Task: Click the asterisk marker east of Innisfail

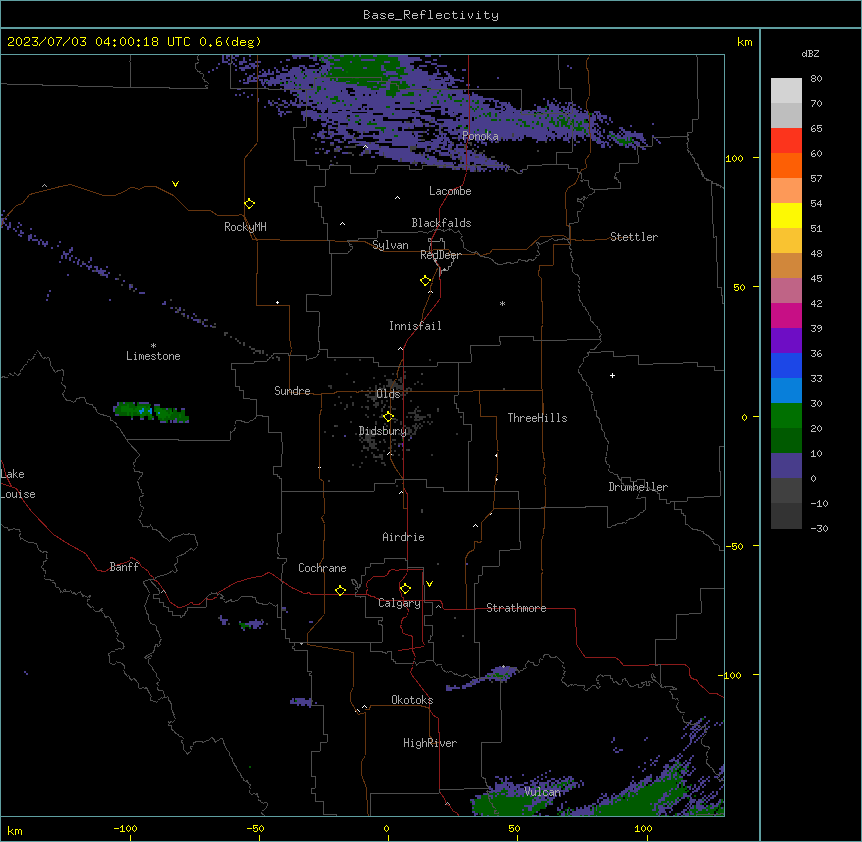Action: point(502,303)
